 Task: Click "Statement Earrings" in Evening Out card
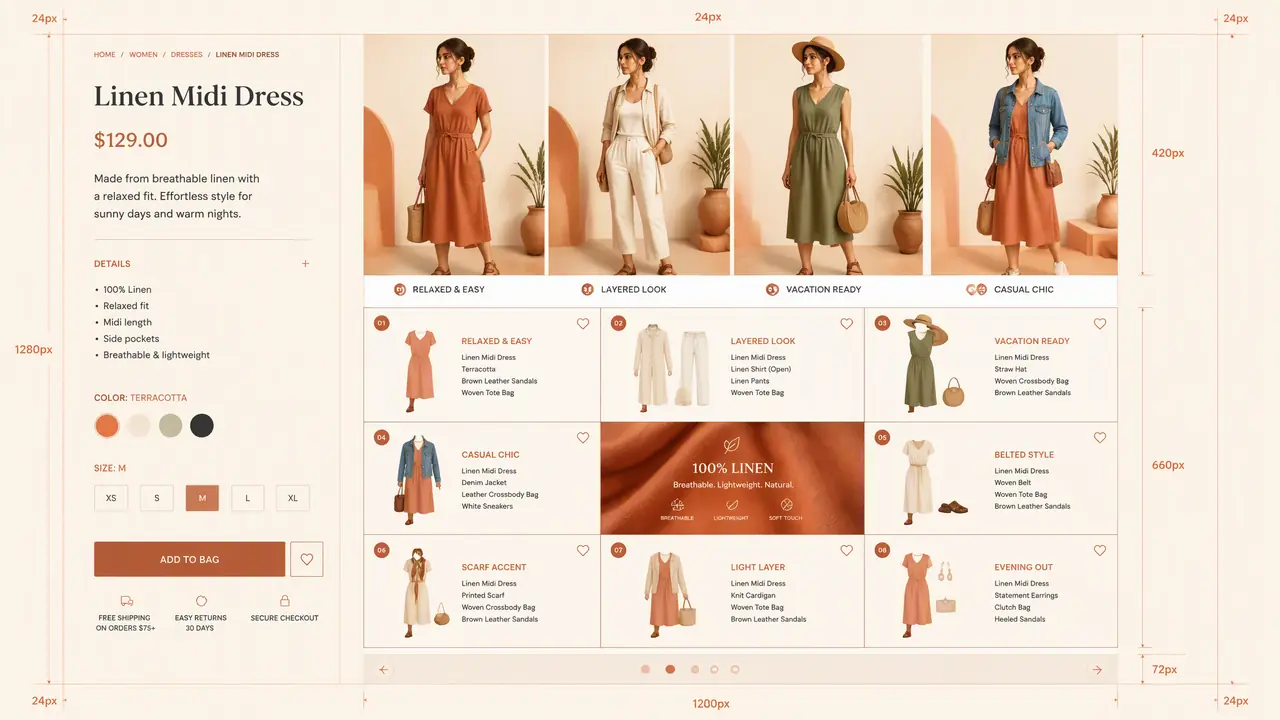pyautogui.click(x=1026, y=596)
